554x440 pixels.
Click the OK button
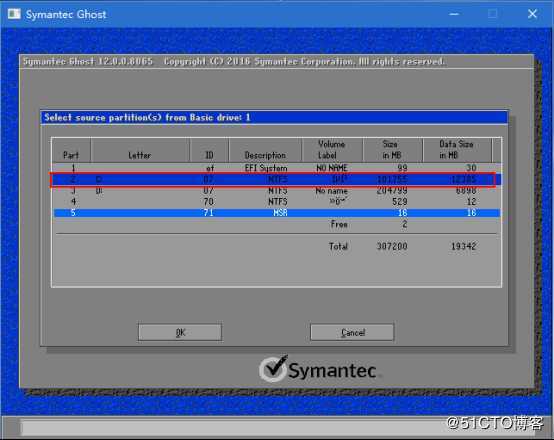tap(180, 332)
